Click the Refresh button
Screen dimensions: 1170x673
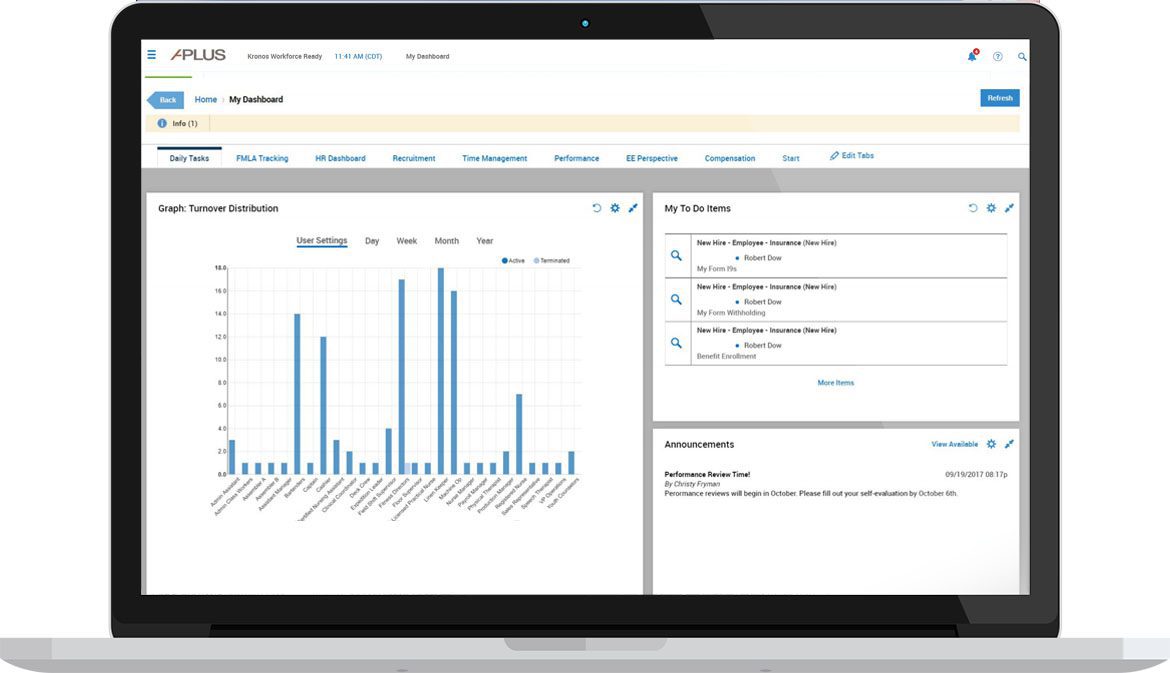coord(1000,98)
